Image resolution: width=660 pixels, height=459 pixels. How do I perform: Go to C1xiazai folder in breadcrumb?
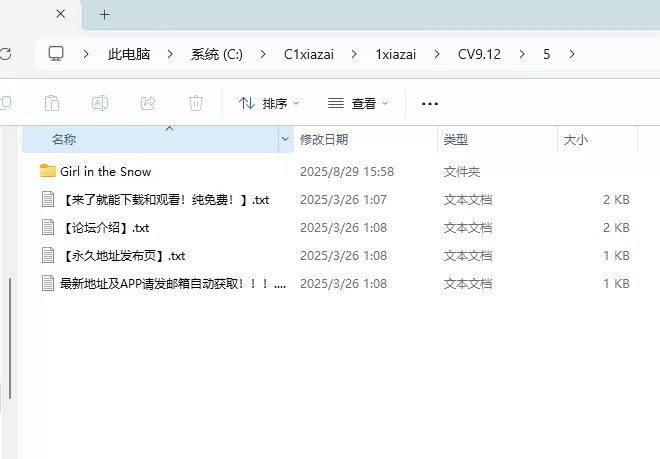click(309, 54)
